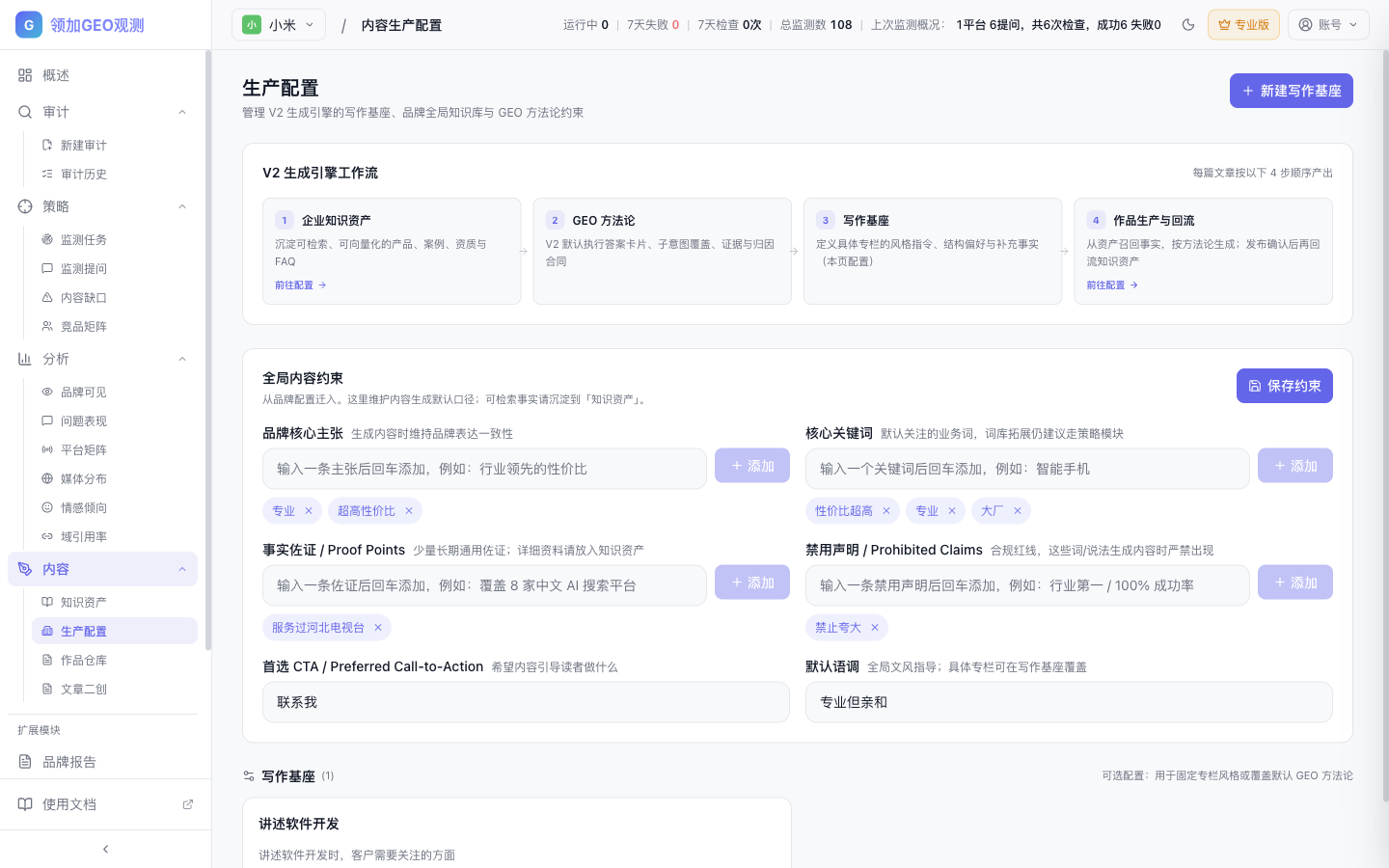Edit the 默认语调 field 专业但亲和

tap(1069, 702)
